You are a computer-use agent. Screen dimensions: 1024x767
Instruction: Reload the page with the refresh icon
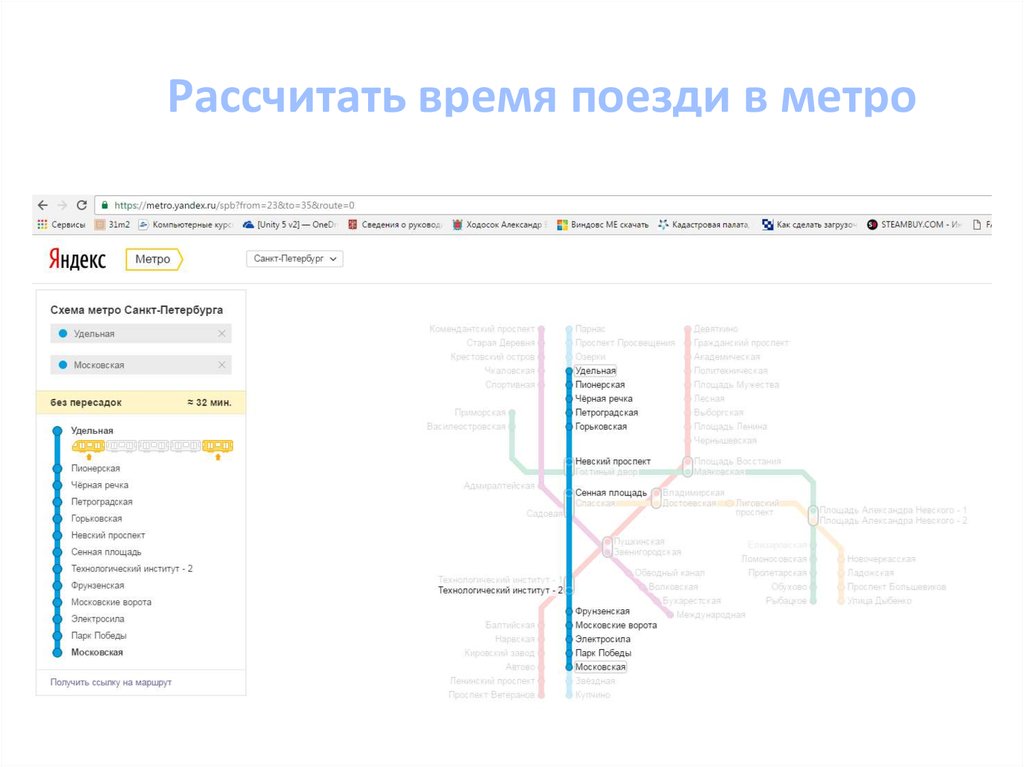click(x=81, y=204)
